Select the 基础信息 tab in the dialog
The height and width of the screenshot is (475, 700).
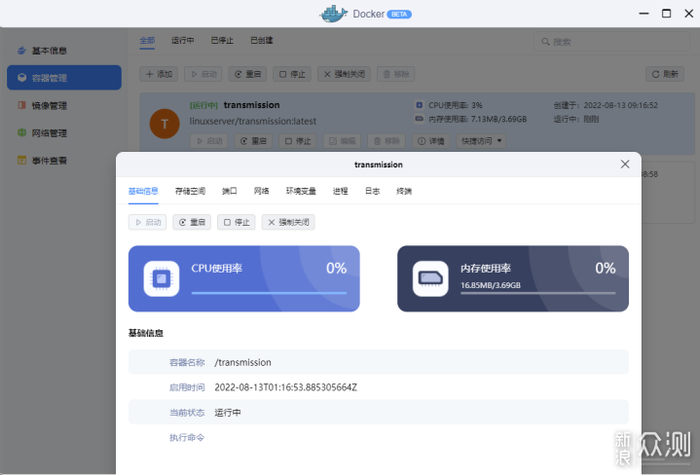[x=143, y=192]
